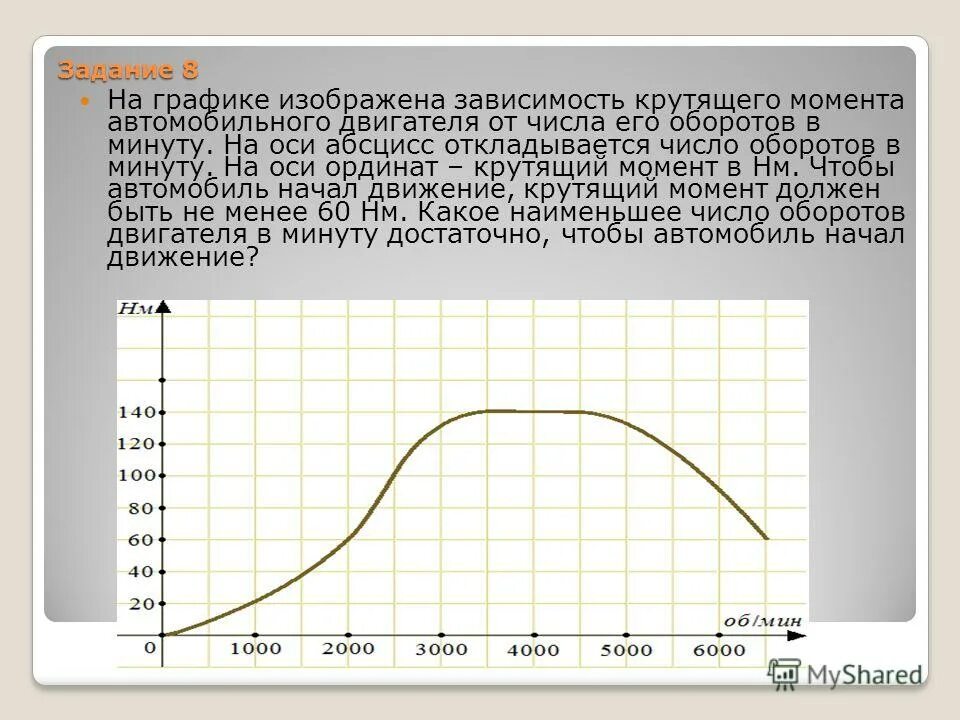Click the '3000' label on the X axis

tap(441, 649)
